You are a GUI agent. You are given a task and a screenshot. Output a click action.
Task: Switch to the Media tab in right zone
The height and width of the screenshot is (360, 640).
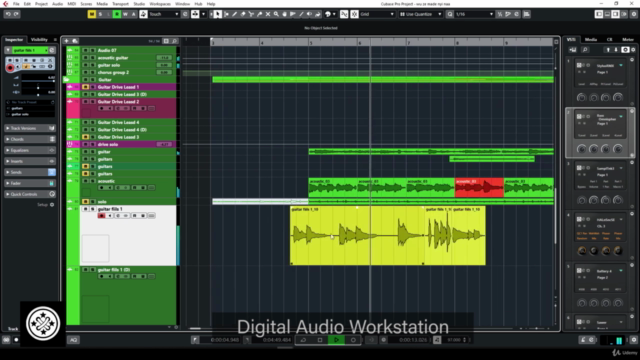coord(591,40)
